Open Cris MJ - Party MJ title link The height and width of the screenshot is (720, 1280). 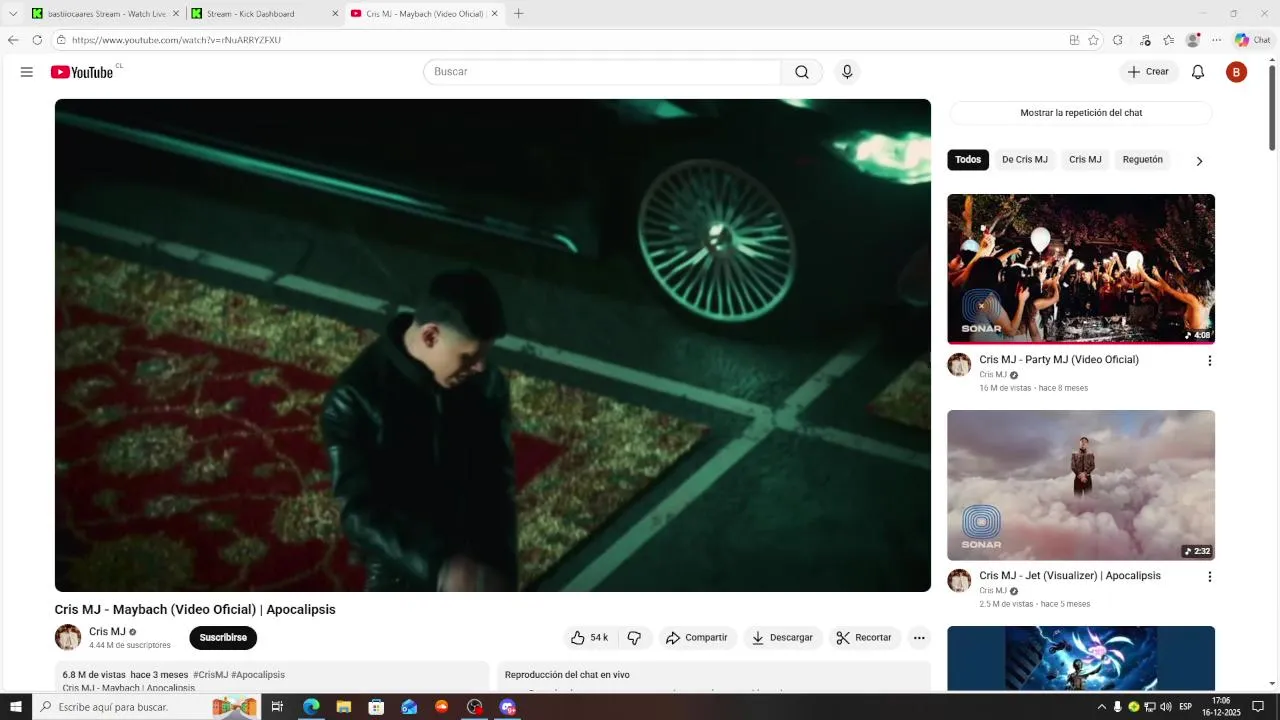[x=1059, y=360]
